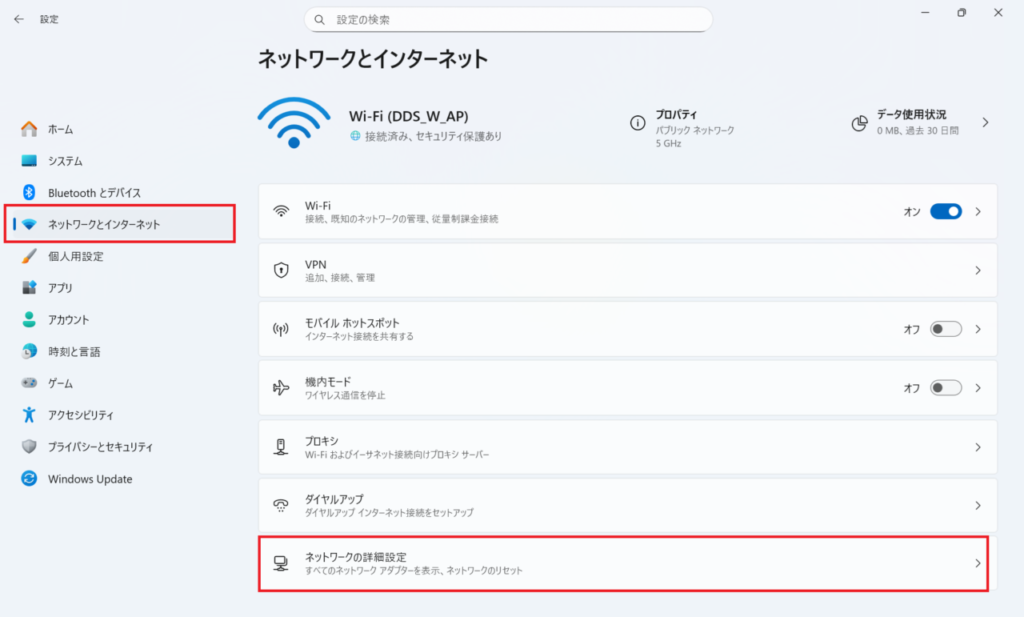Open 個人用設定 from the sidebar
Image resolution: width=1024 pixels, height=617 pixels.
[x=75, y=256]
